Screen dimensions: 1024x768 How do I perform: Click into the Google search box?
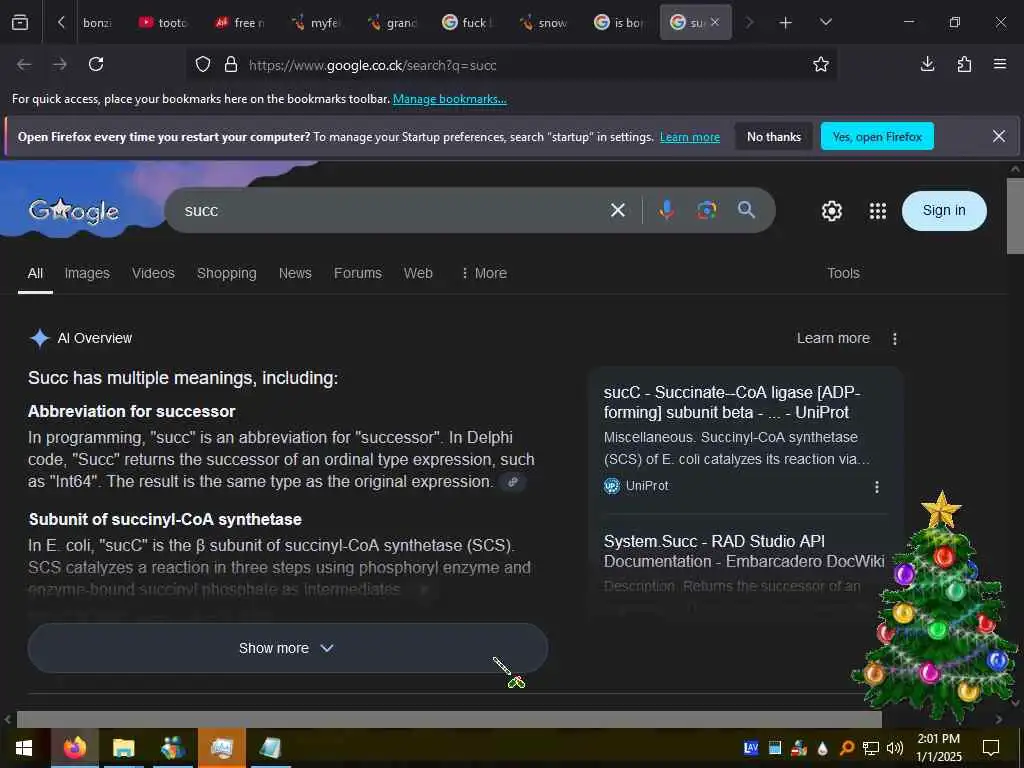tap(392, 210)
